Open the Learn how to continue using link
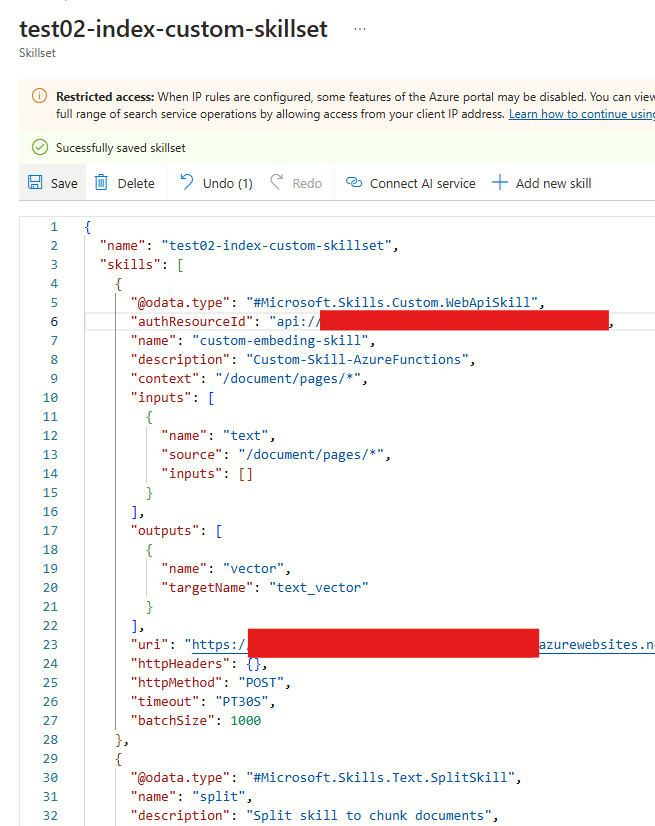 pos(581,113)
